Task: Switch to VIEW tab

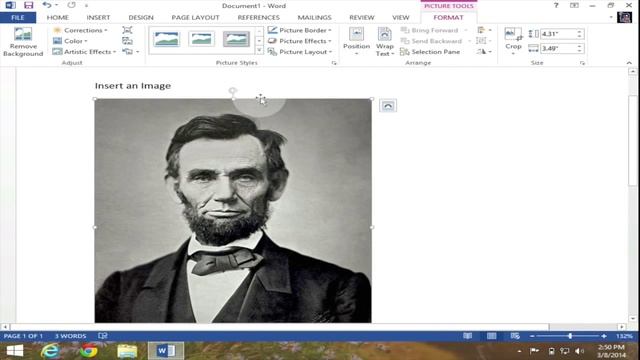Action: (400, 18)
